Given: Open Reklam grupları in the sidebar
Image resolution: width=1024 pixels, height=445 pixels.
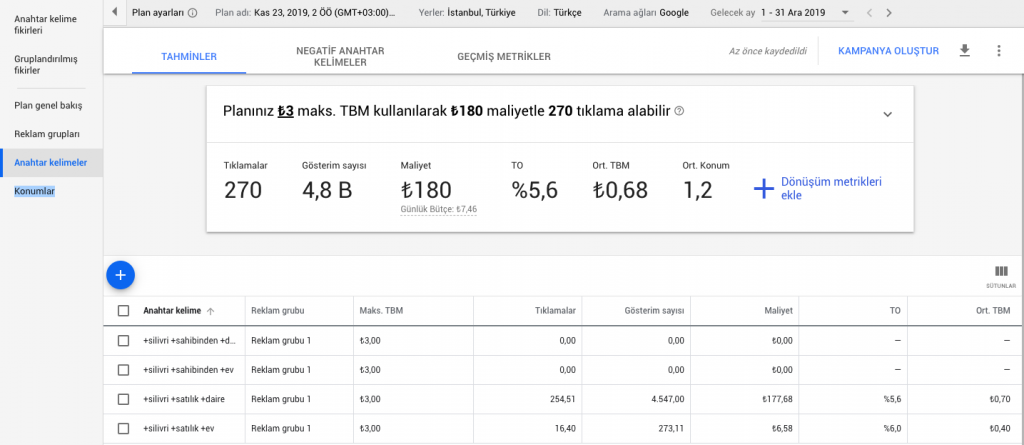Looking at the screenshot, I should tap(47, 133).
